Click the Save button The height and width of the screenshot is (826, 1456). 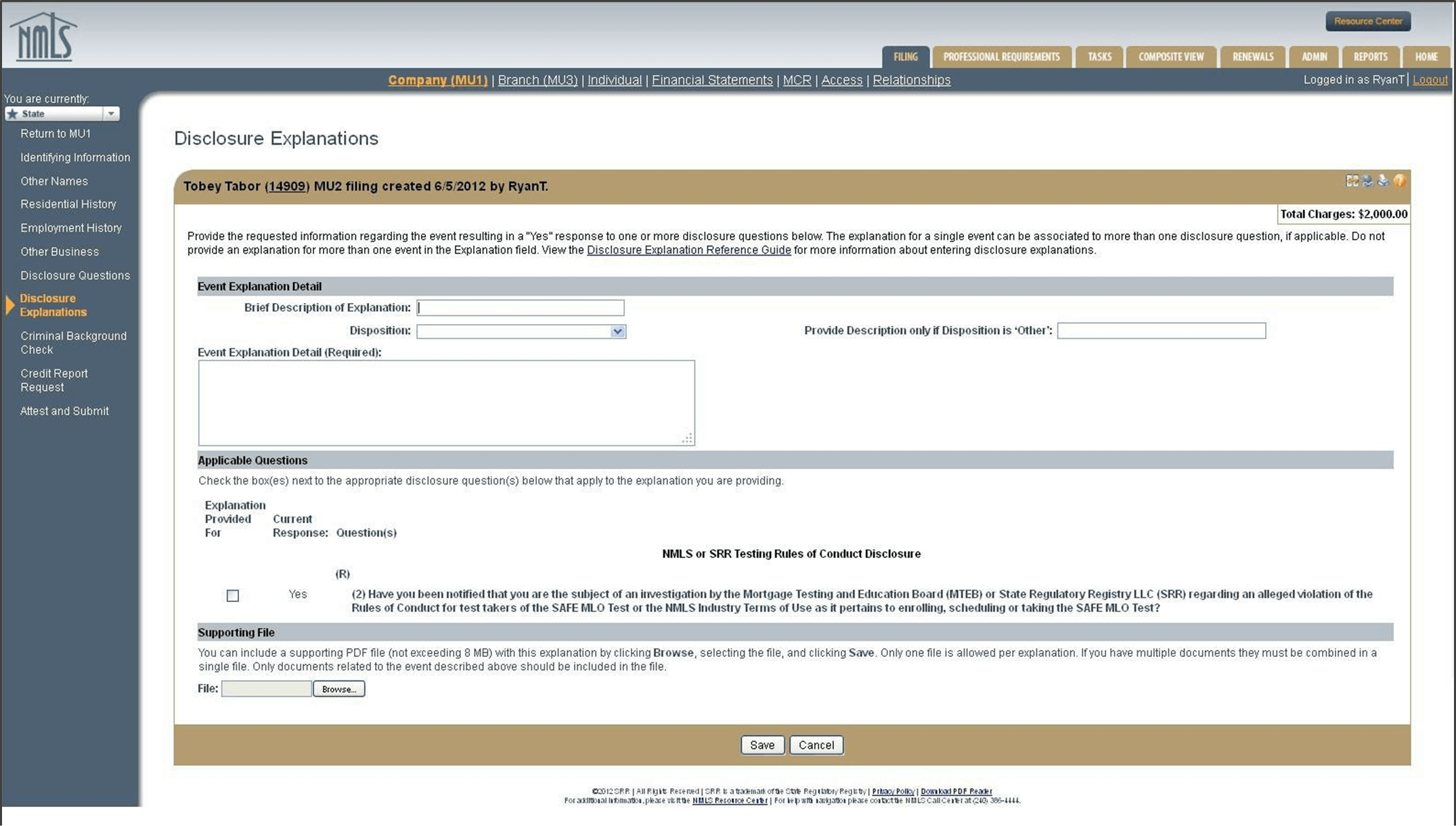pos(762,744)
